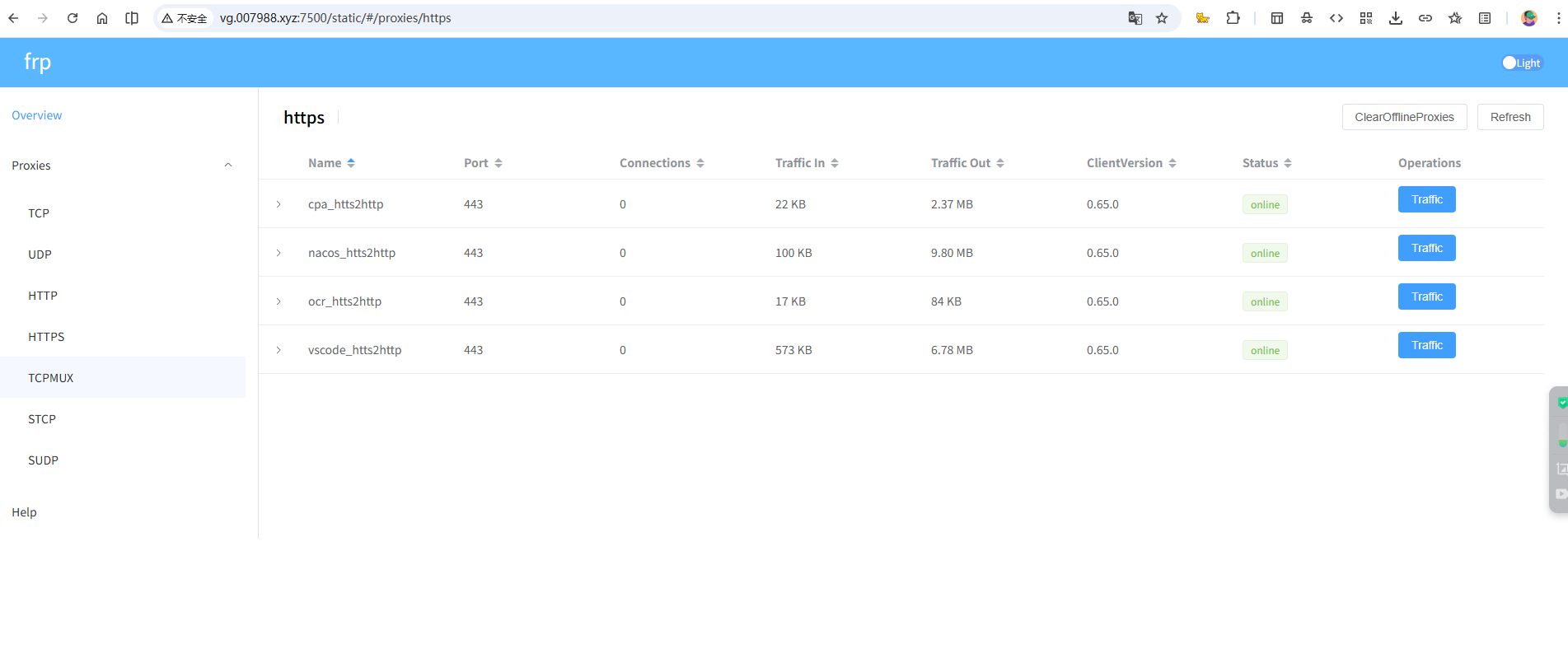Bookmark this page with the star icon

click(x=1162, y=18)
